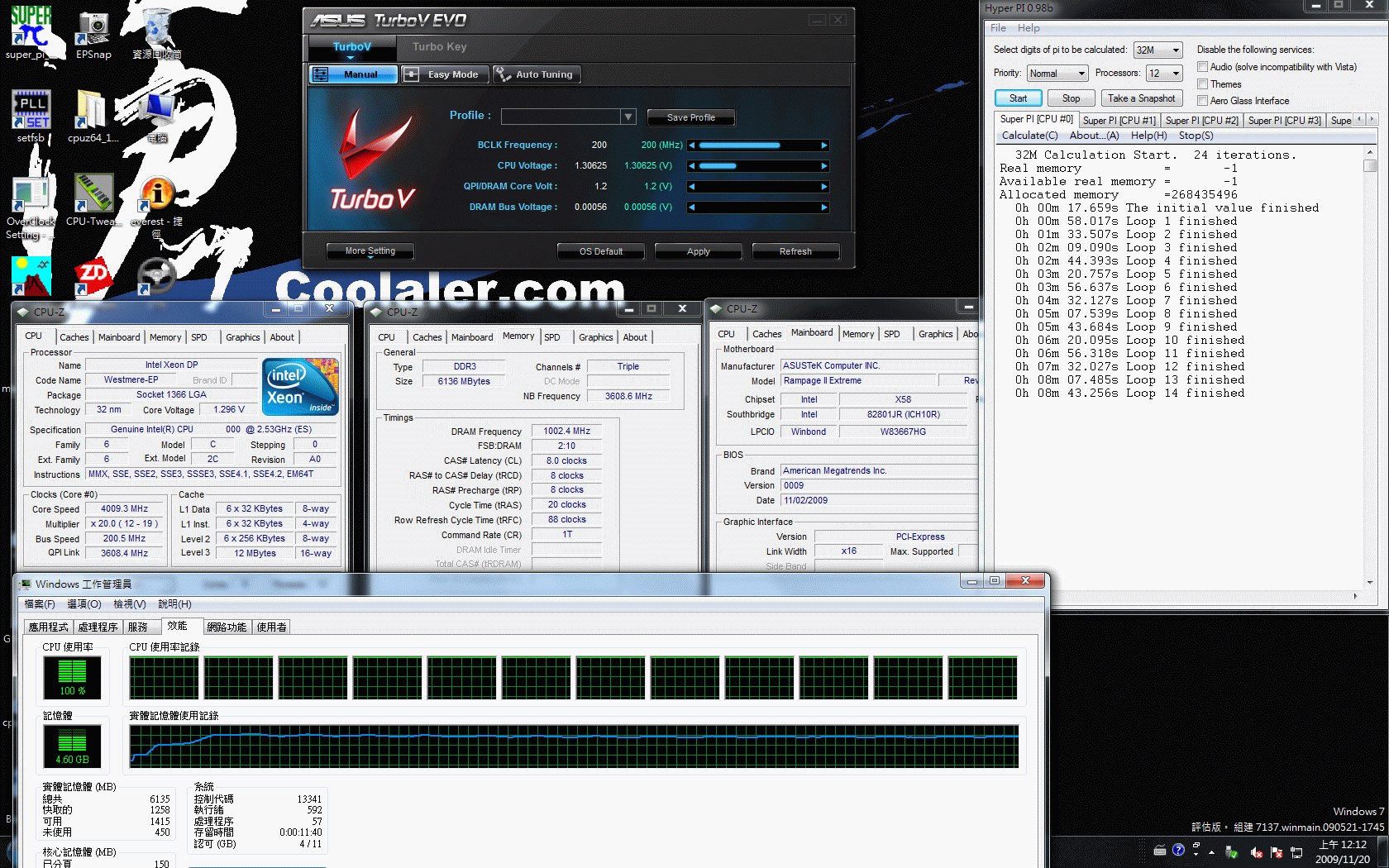Toggle Aero Glass Interface checkbox
This screenshot has height=868, width=1389.
(x=1203, y=101)
